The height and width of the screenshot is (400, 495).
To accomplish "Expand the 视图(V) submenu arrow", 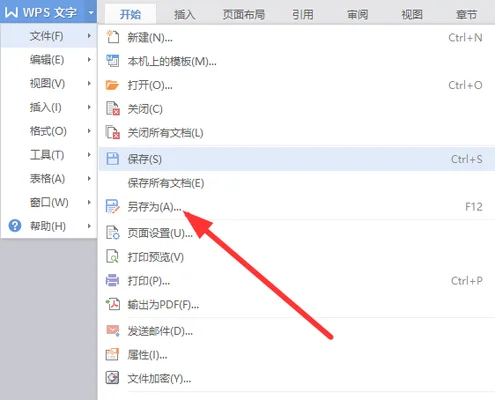I will click(x=89, y=83).
